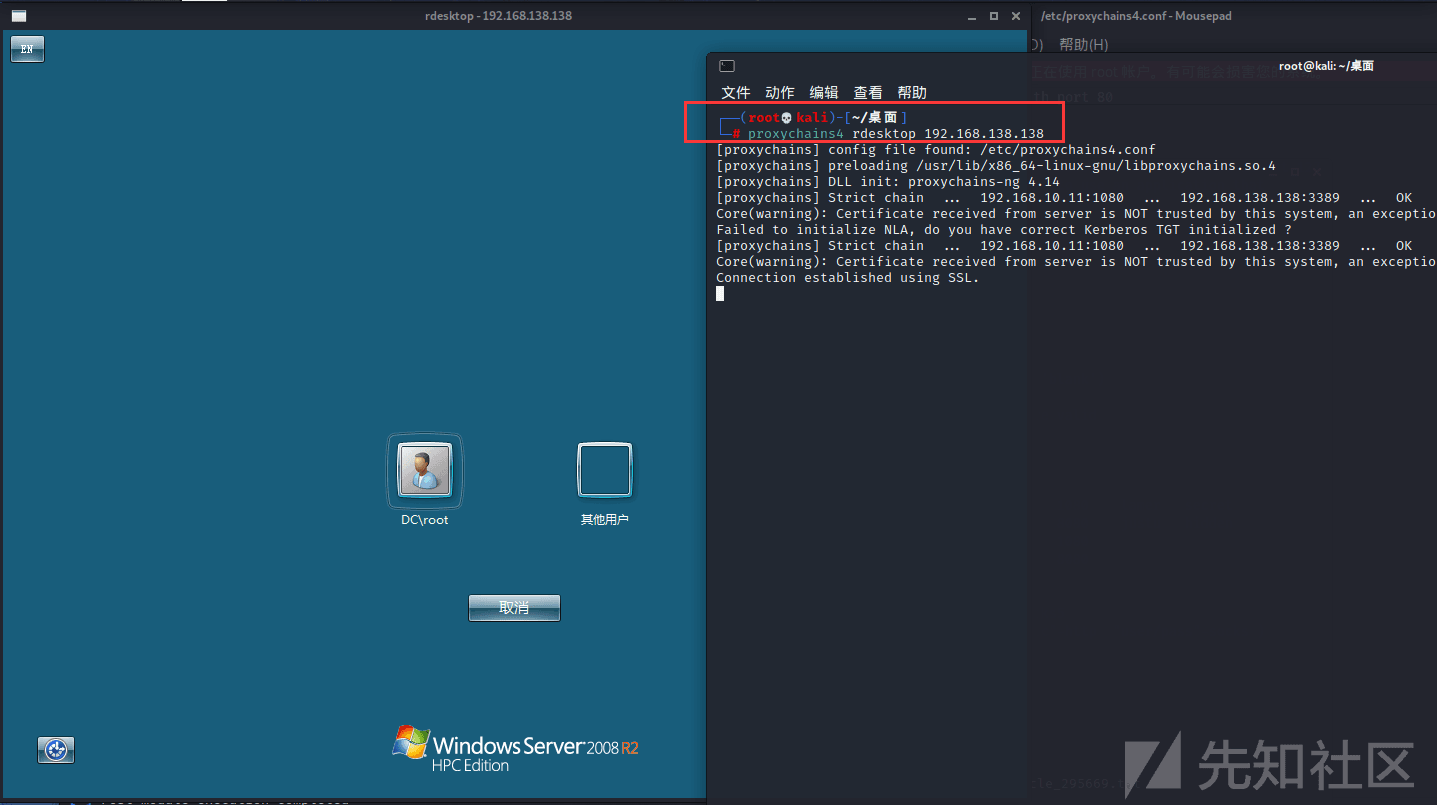The image size is (1437, 805).
Task: Open the 文件 menu in terminal
Action: point(735,92)
